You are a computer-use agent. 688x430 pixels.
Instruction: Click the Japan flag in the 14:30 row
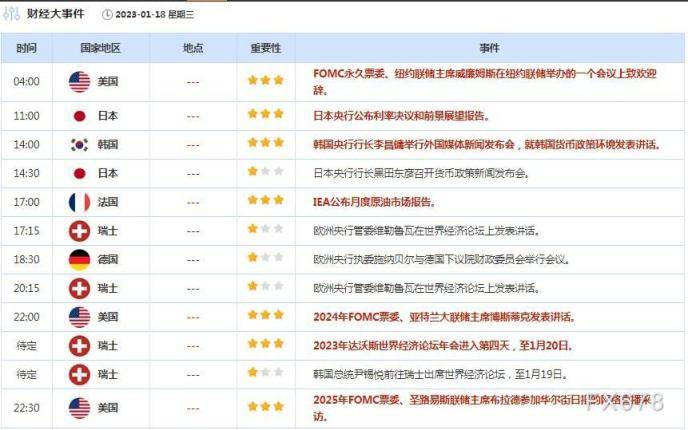coord(79,174)
